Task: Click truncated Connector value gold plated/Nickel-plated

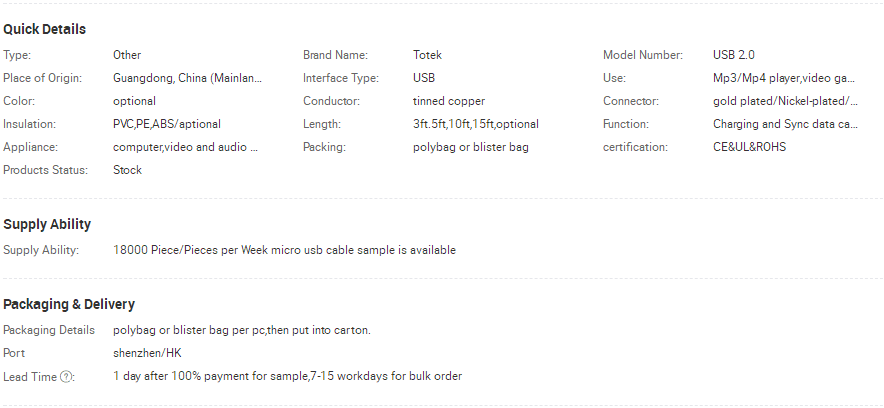Action: (785, 101)
